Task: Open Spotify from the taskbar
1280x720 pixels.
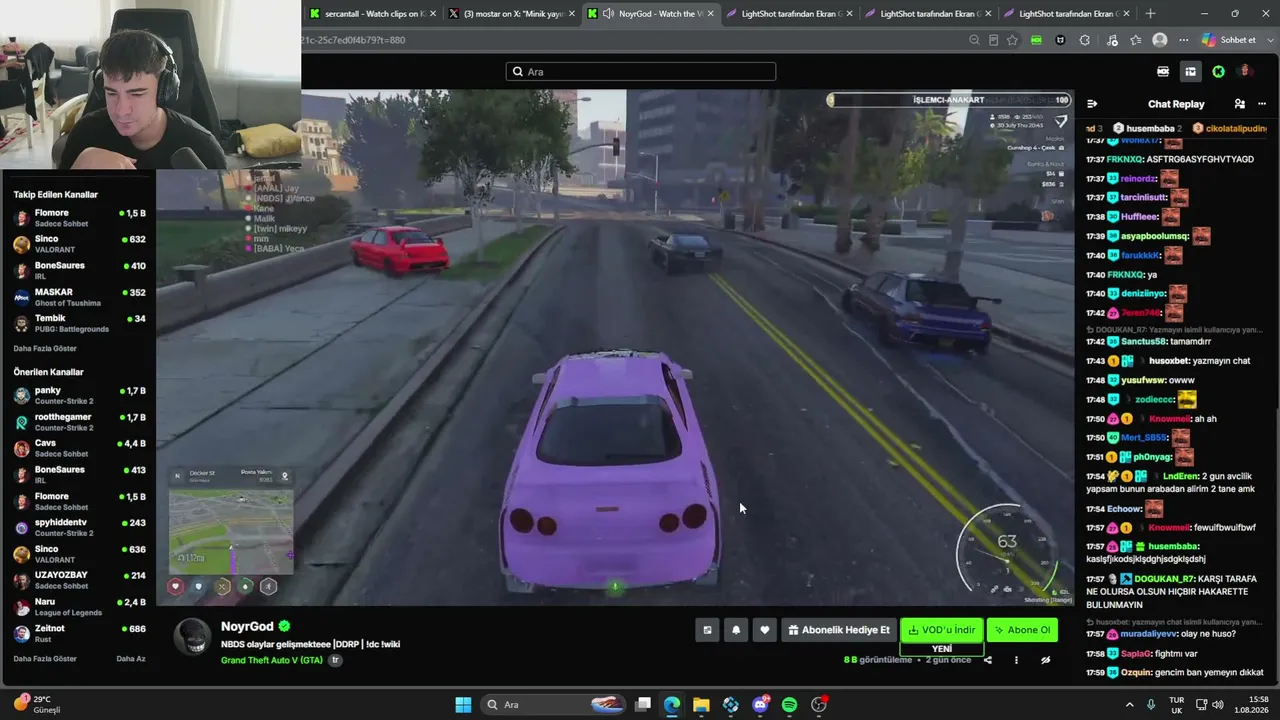Action: pyautogui.click(x=789, y=705)
